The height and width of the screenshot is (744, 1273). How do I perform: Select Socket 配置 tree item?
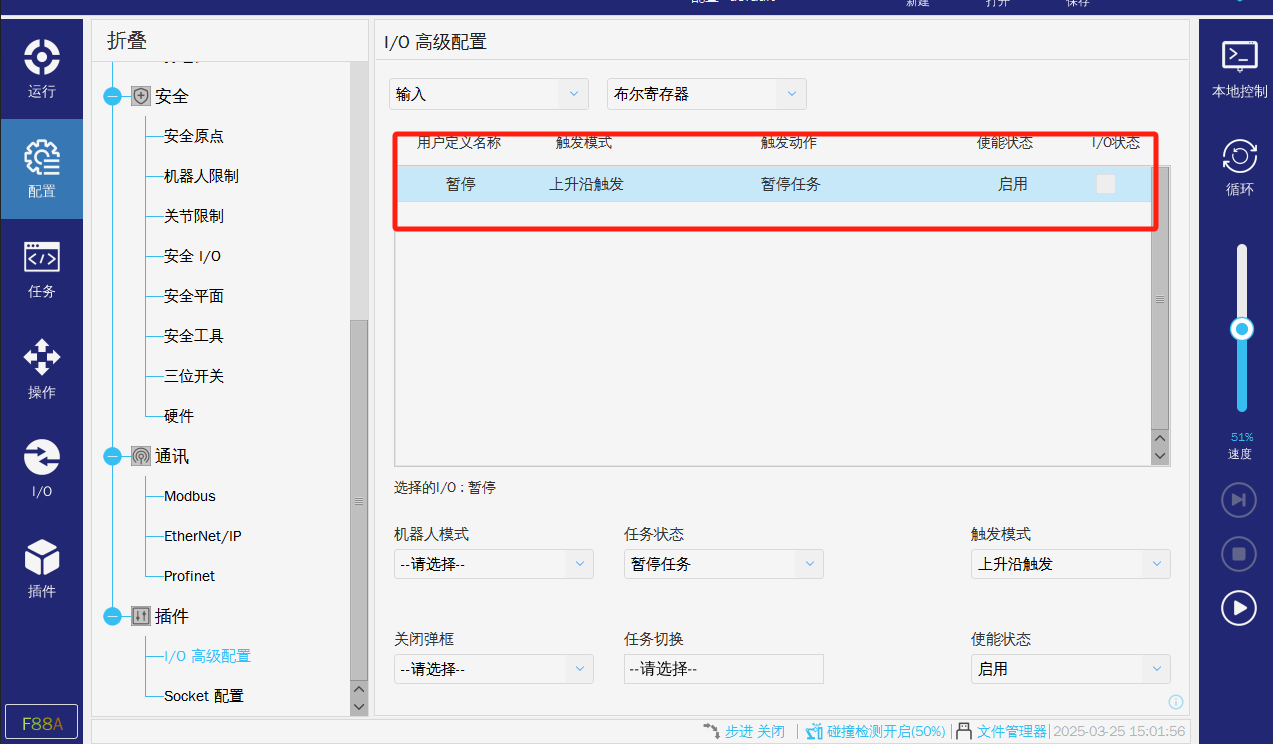pyautogui.click(x=204, y=696)
